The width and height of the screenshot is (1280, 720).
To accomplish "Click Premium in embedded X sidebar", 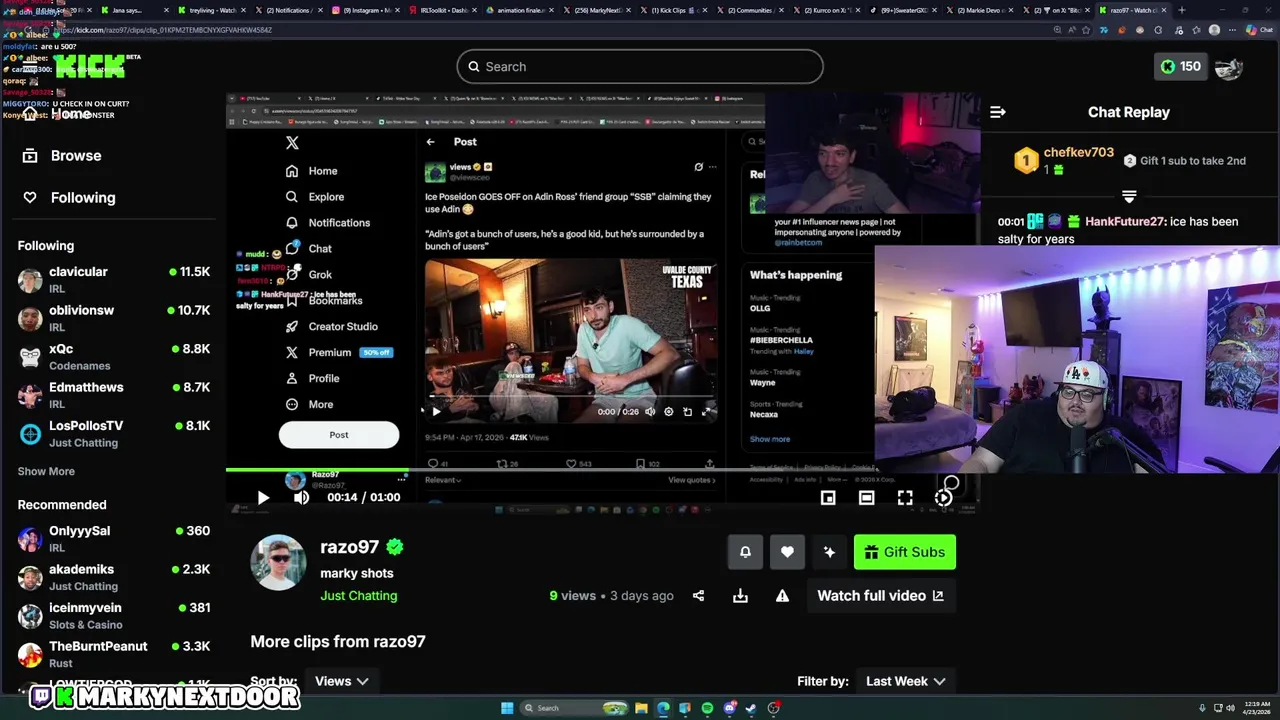I will click(x=338, y=353).
